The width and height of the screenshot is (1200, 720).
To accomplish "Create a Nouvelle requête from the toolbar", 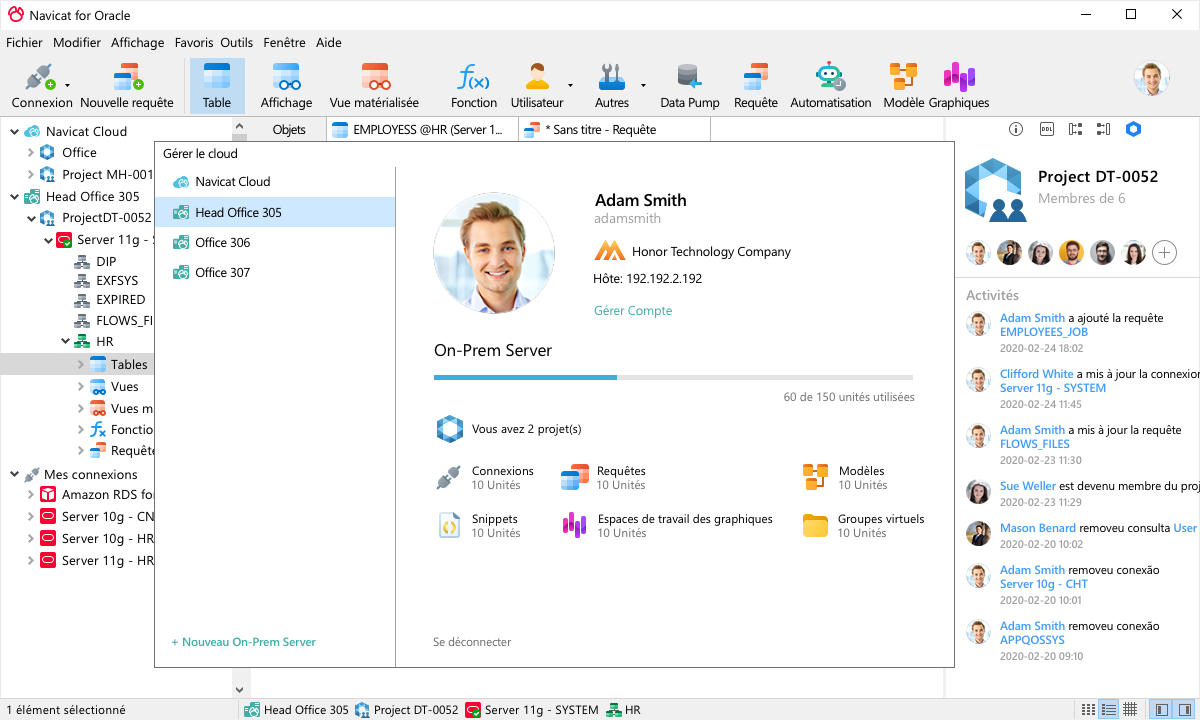I will point(127,86).
